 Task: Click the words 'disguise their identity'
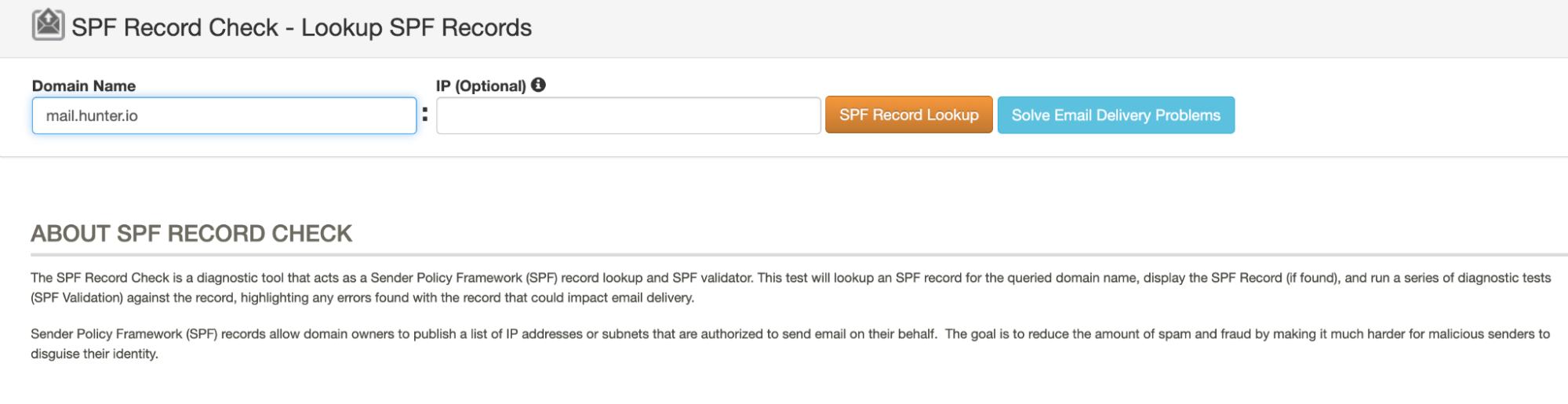tap(93, 354)
